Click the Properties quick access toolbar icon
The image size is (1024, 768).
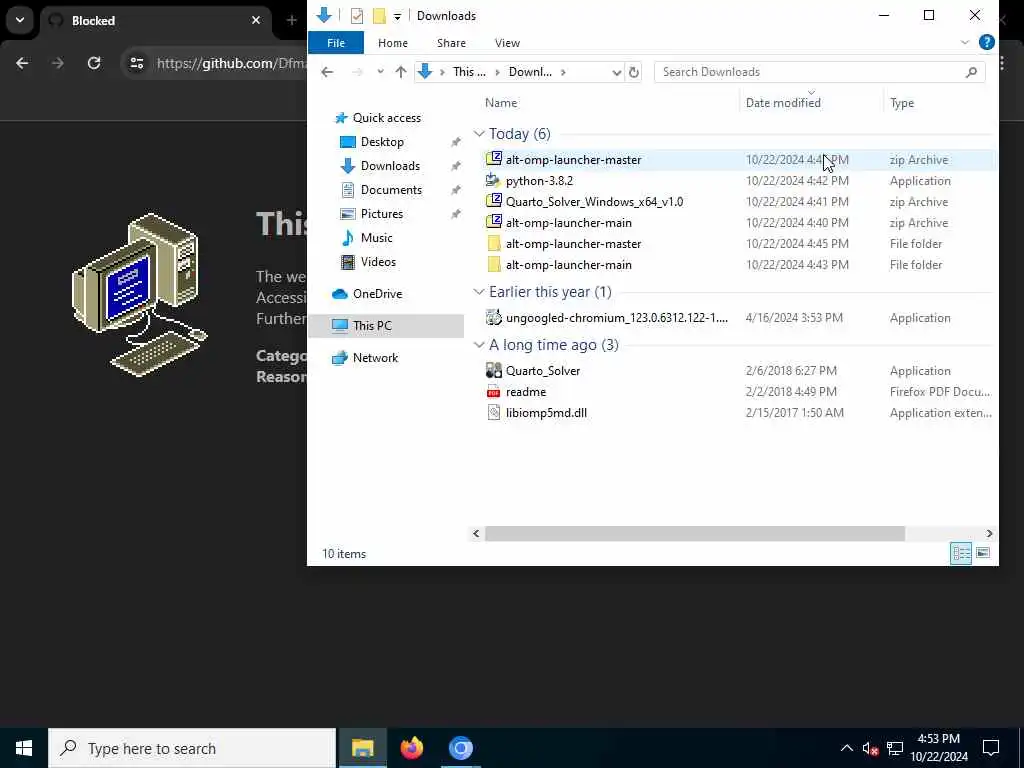pyautogui.click(x=357, y=16)
